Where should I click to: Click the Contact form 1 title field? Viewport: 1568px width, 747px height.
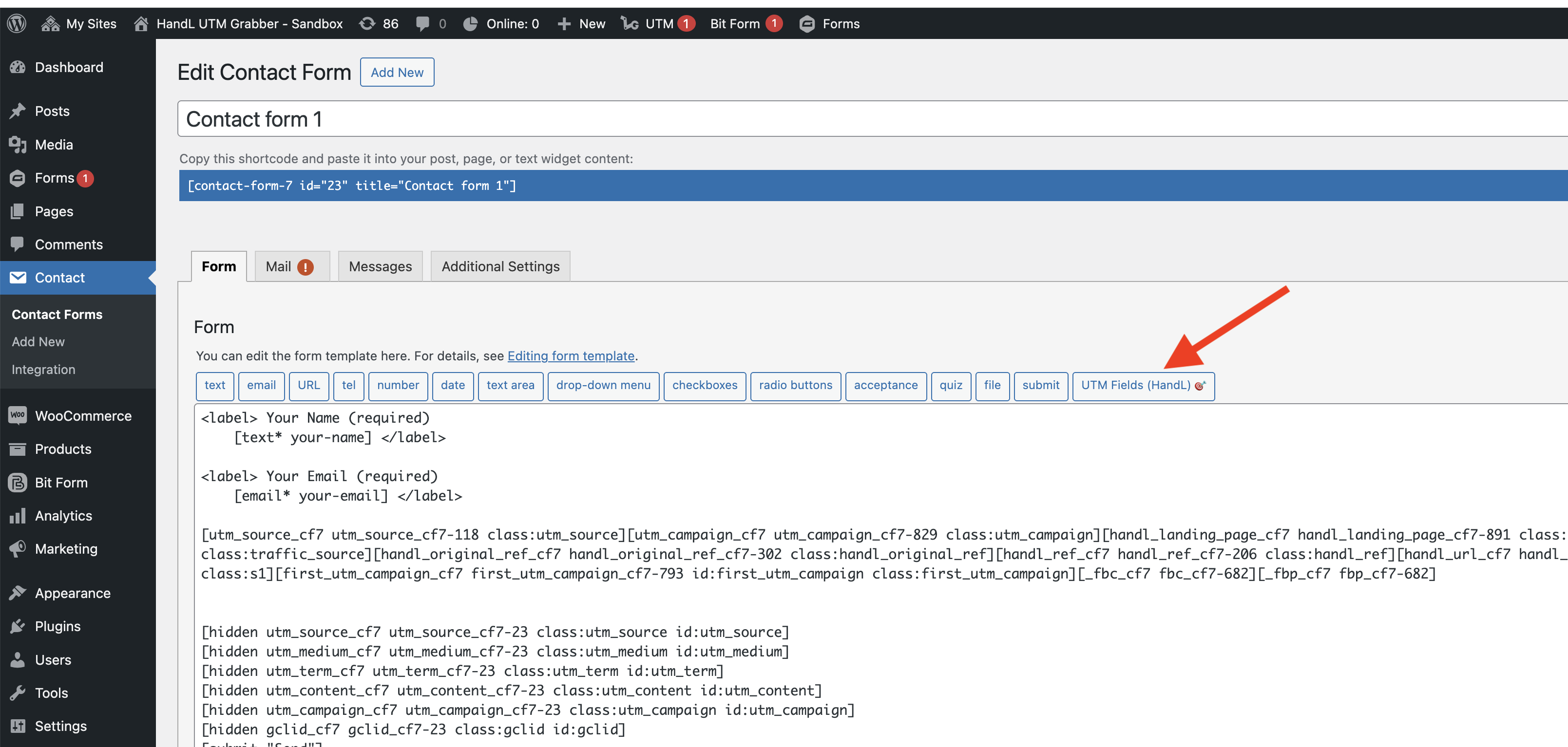(x=873, y=119)
